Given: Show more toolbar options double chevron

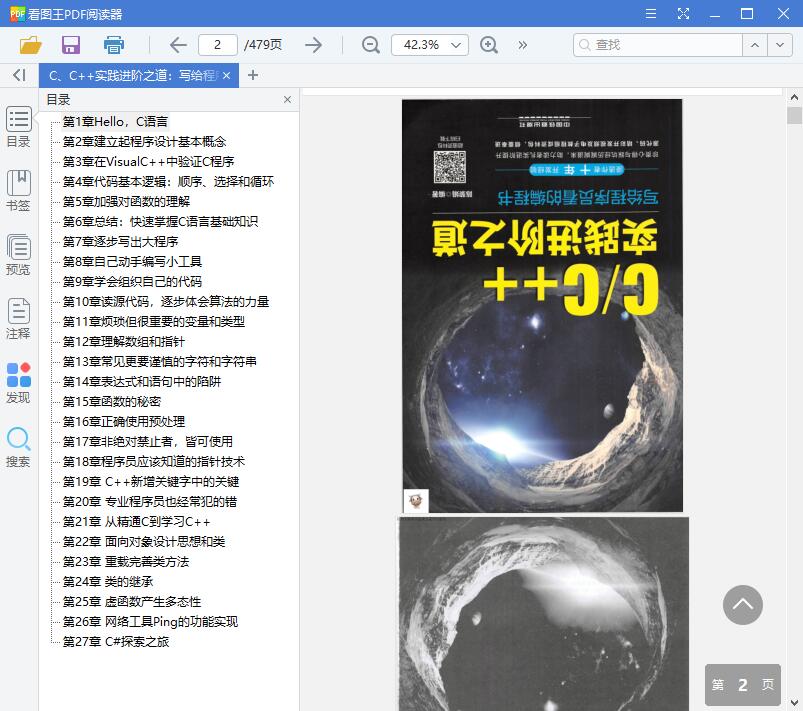Looking at the screenshot, I should 522,45.
